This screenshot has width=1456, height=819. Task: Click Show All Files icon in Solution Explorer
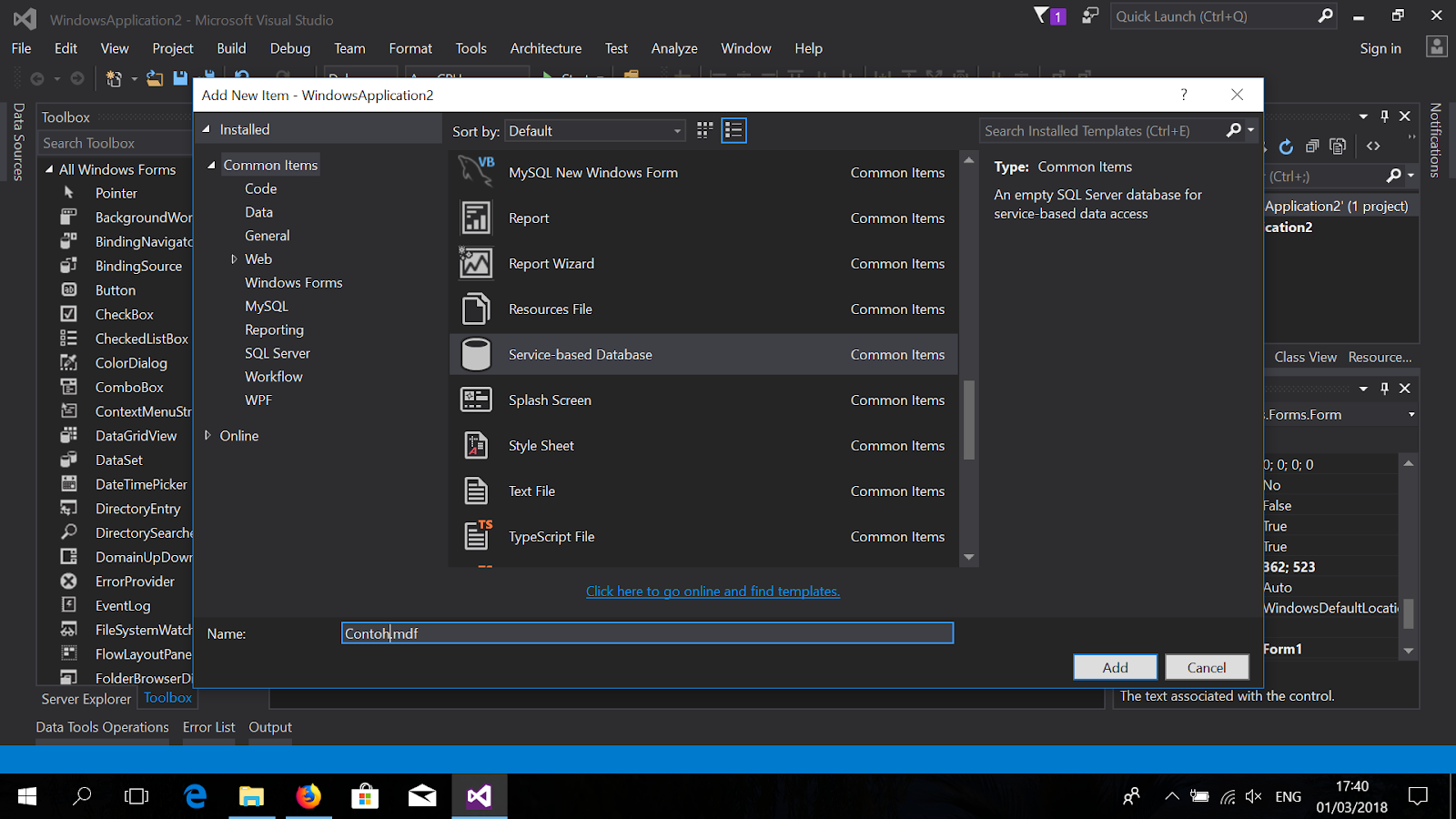click(x=1337, y=147)
